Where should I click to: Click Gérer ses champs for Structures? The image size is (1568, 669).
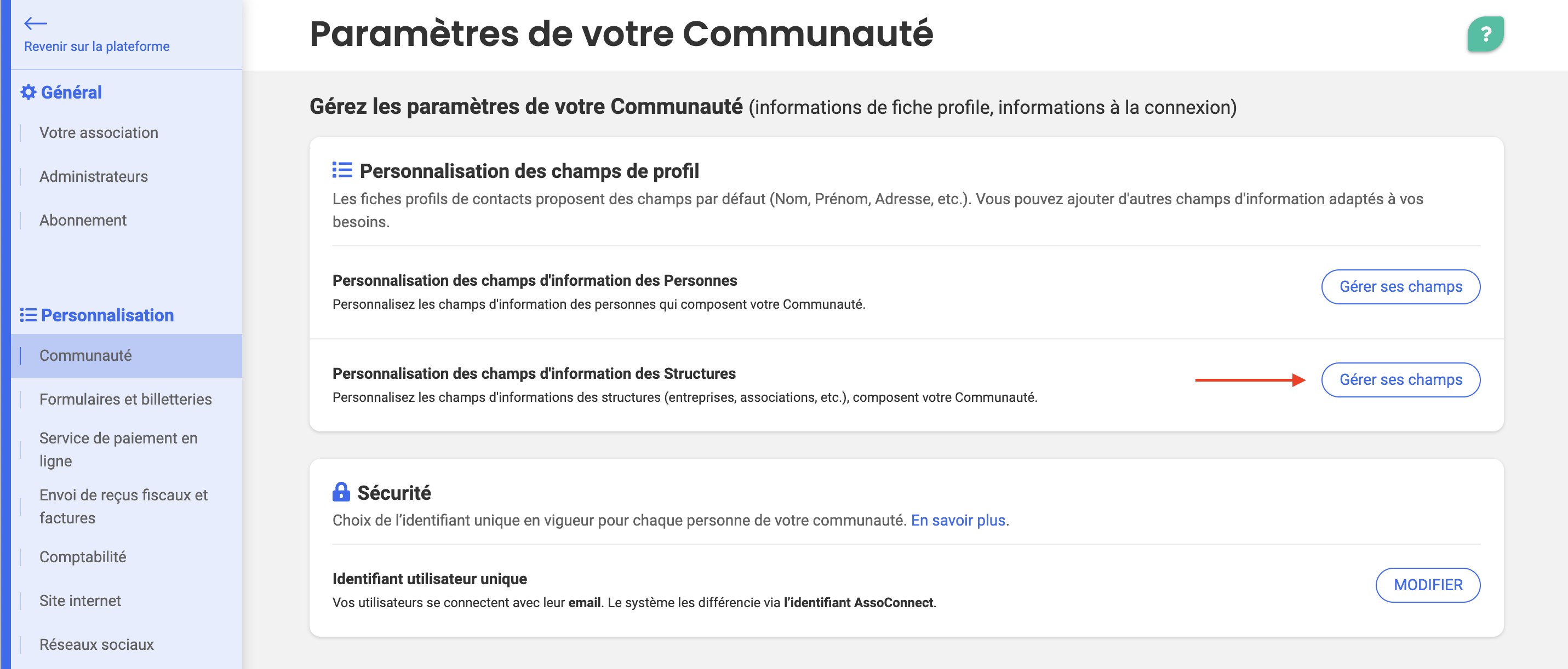coord(1400,379)
